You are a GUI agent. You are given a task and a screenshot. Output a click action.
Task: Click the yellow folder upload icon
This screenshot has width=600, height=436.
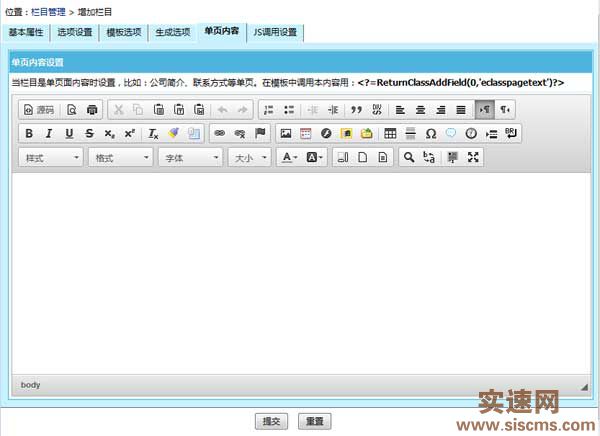tap(367, 133)
